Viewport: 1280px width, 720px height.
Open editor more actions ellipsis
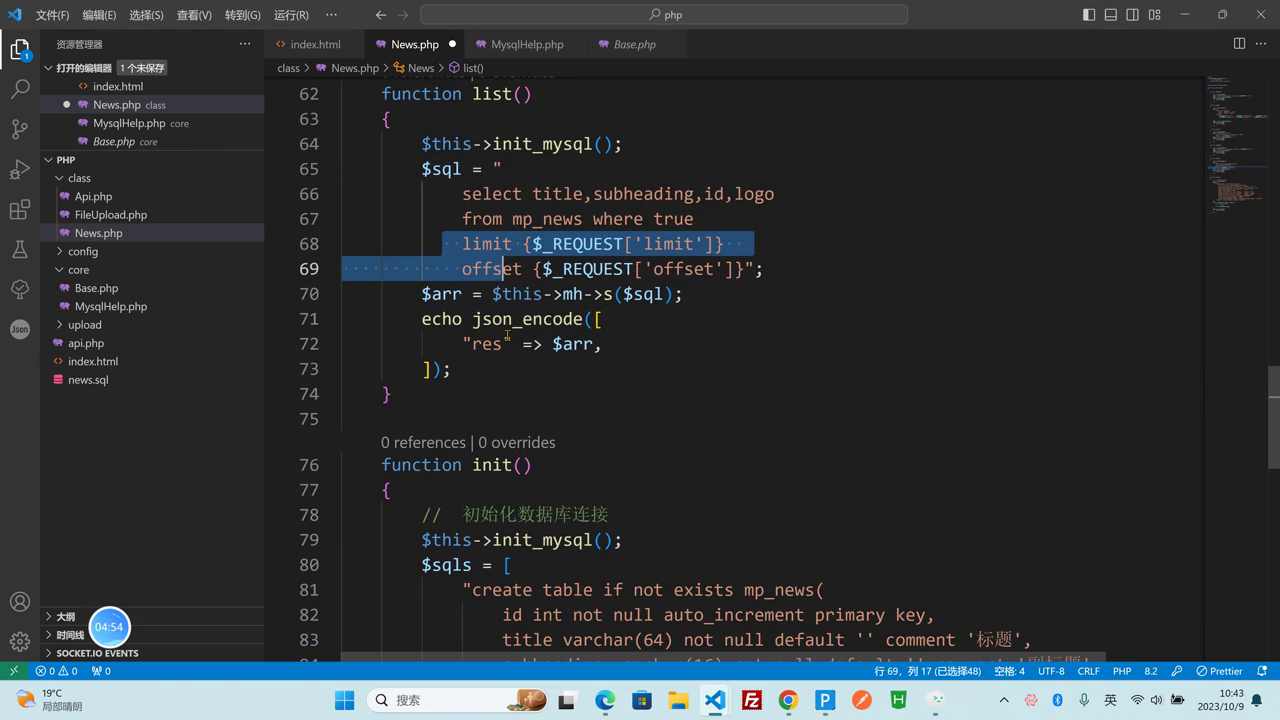[1261, 44]
